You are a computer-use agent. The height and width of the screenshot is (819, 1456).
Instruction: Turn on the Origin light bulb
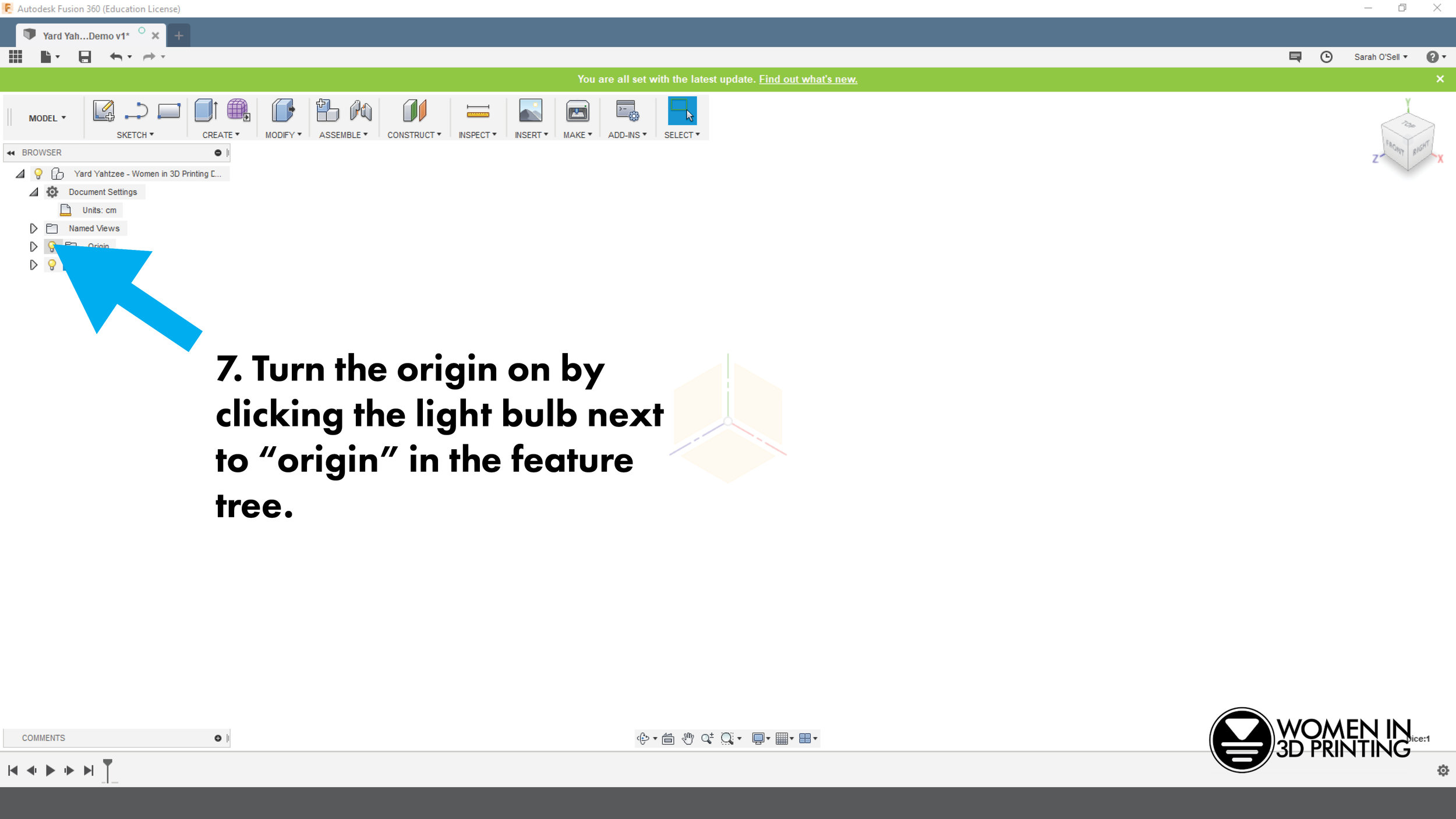point(52,246)
